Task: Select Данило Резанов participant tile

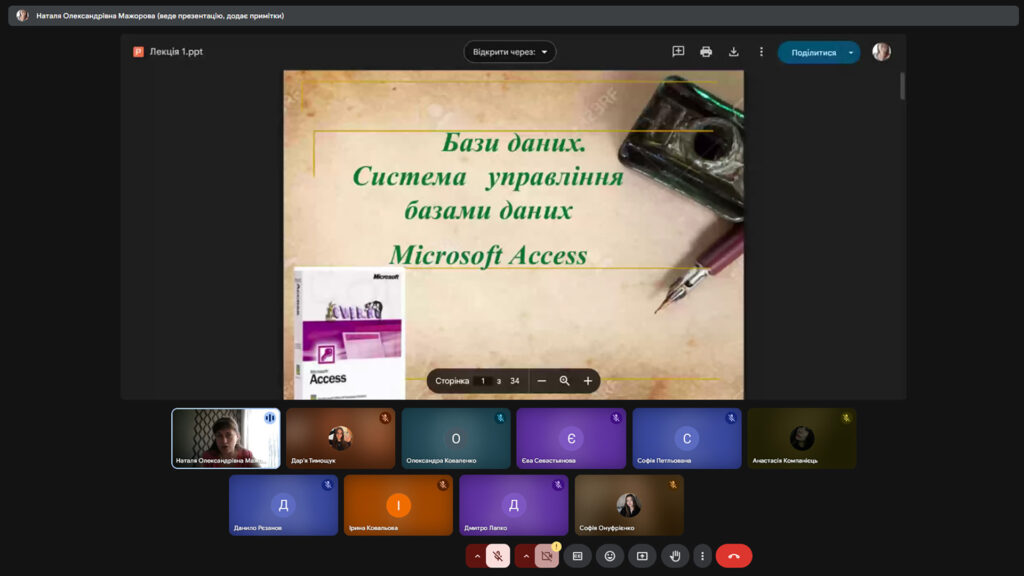Action: point(283,505)
